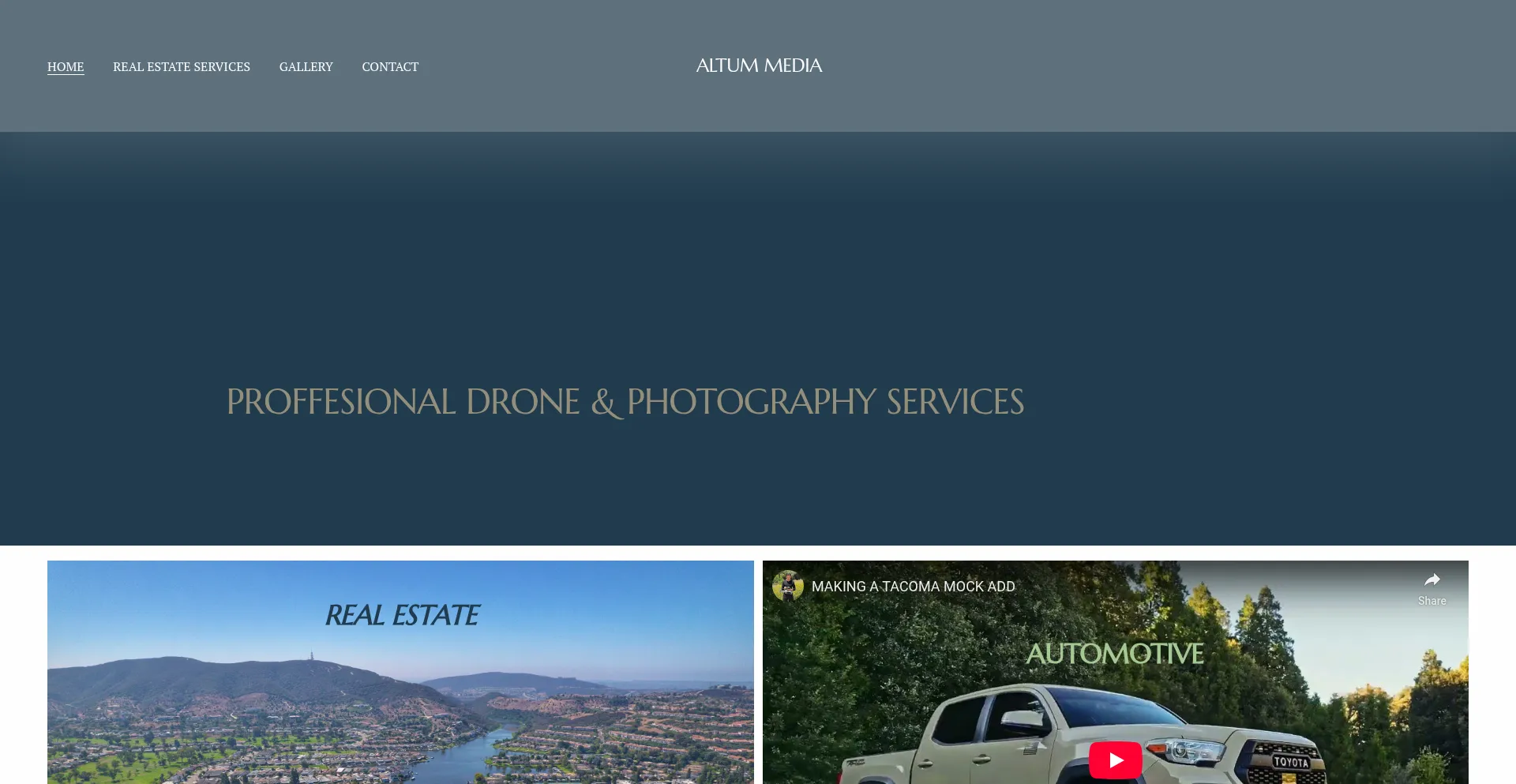Click the Automotive heading over video

pos(1114,654)
